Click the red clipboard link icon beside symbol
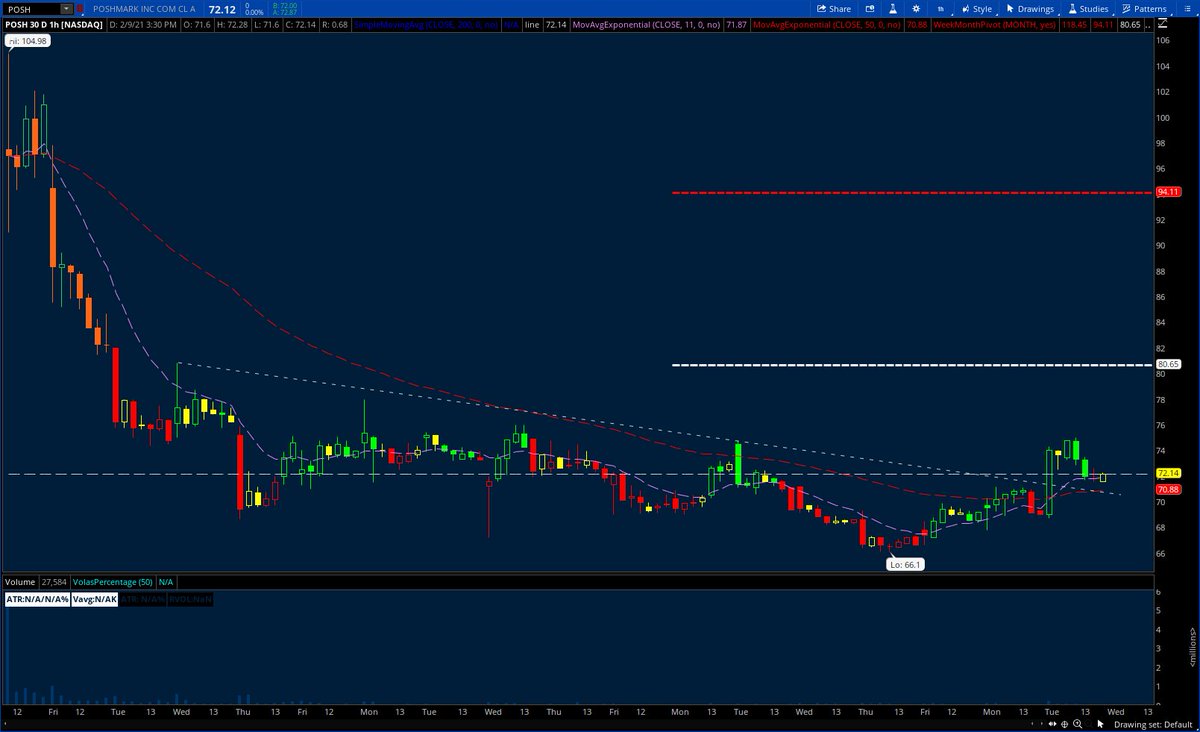The height and width of the screenshot is (732, 1200). tap(81, 9)
